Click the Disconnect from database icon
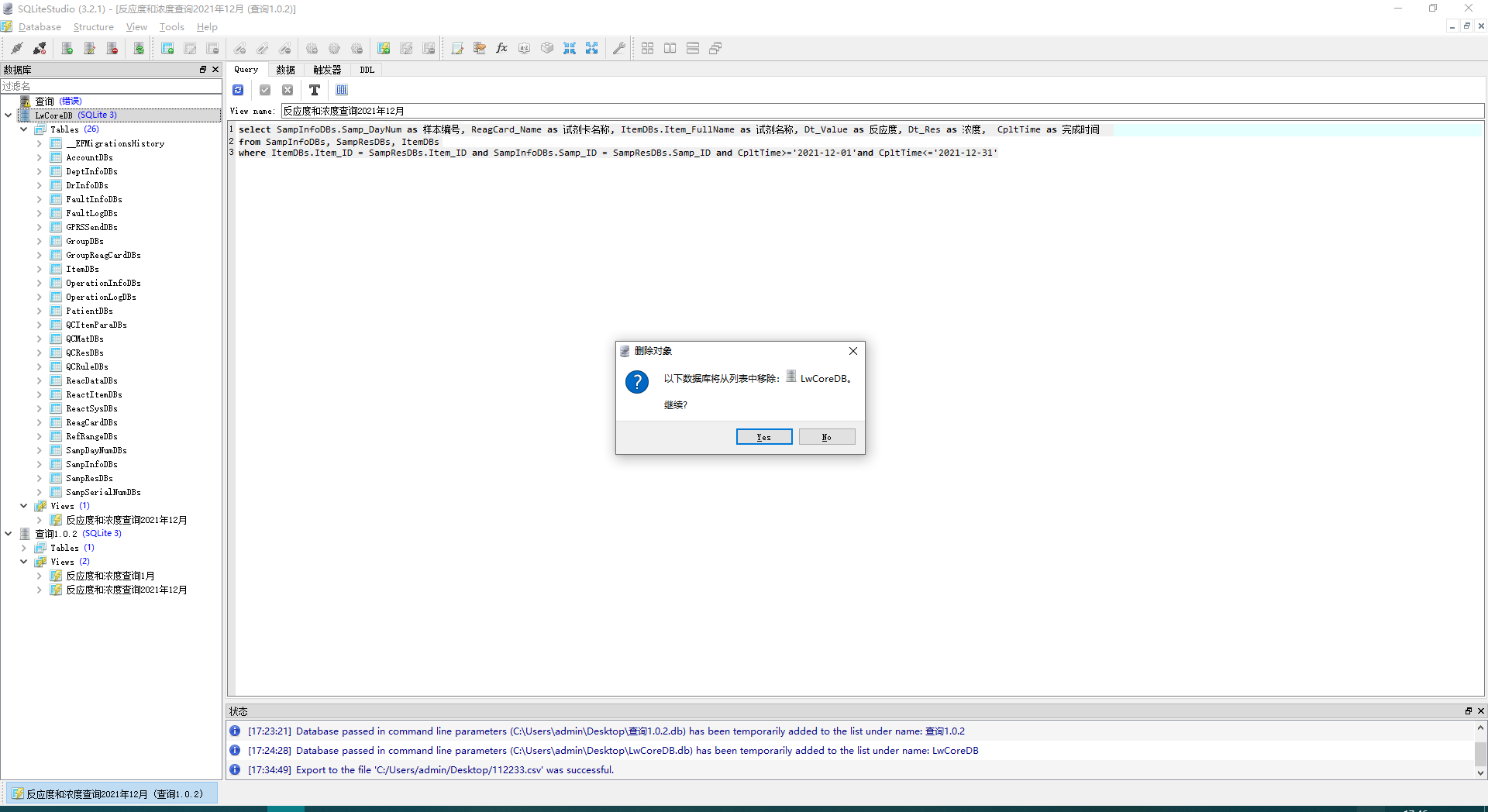This screenshot has height=812, width=1488. tap(40, 48)
